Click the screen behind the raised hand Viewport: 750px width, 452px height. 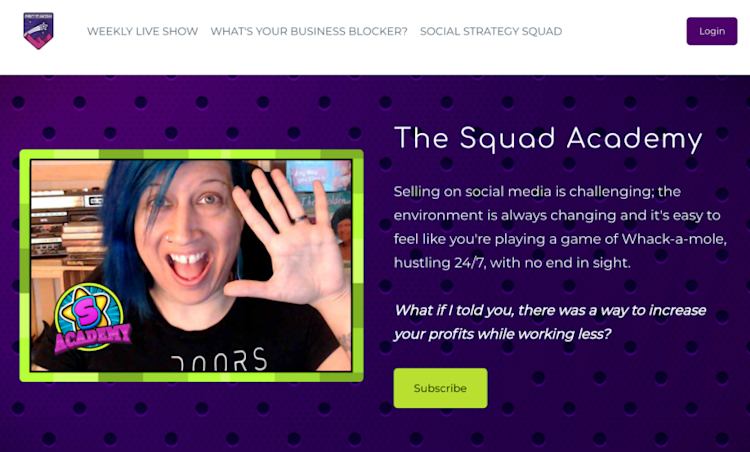pos(317,177)
